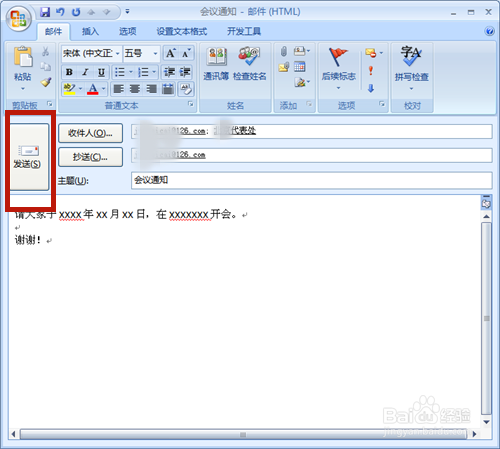Screen dimensions: 500x449
Task: Copy selection with the copy icon
Action: 46,66
